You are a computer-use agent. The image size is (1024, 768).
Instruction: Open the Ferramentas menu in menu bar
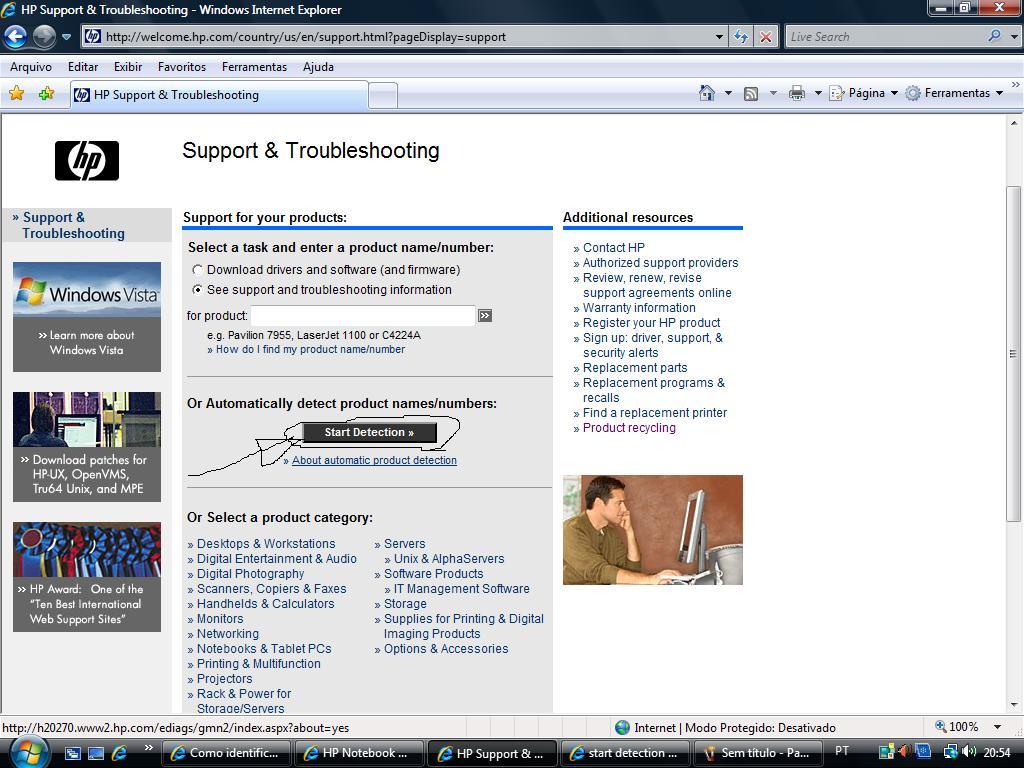click(x=254, y=67)
